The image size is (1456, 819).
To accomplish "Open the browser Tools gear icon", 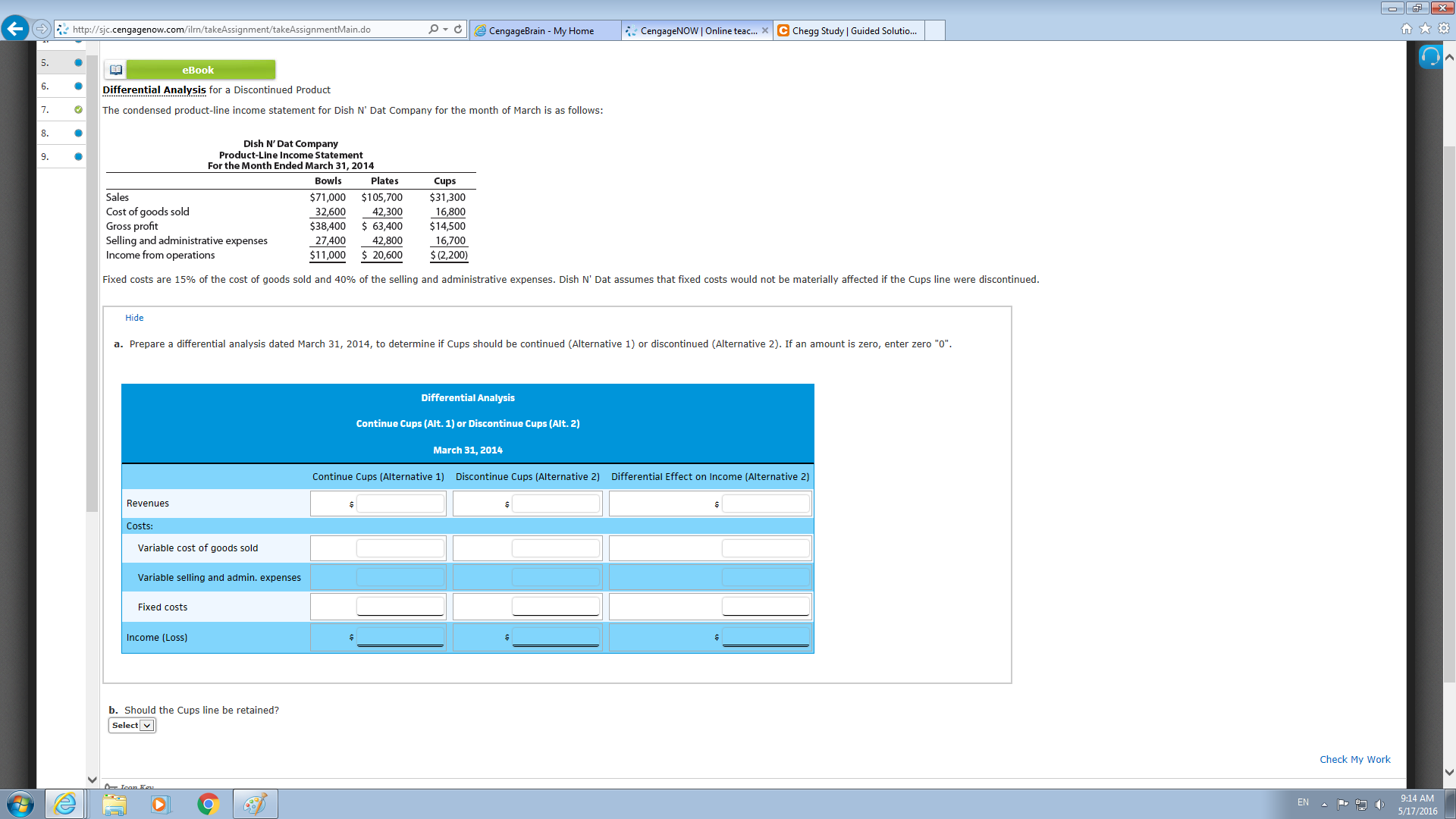I will coord(1442,27).
